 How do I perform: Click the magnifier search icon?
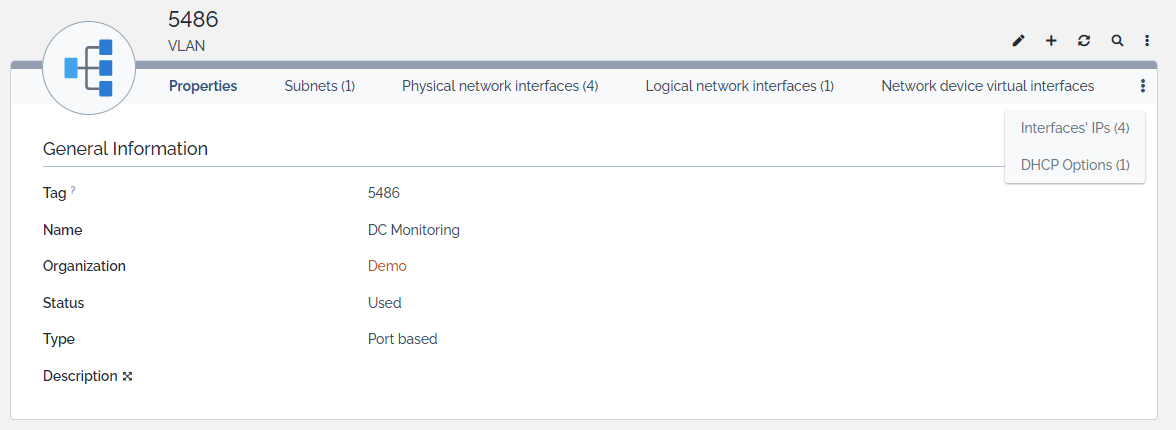click(1117, 41)
